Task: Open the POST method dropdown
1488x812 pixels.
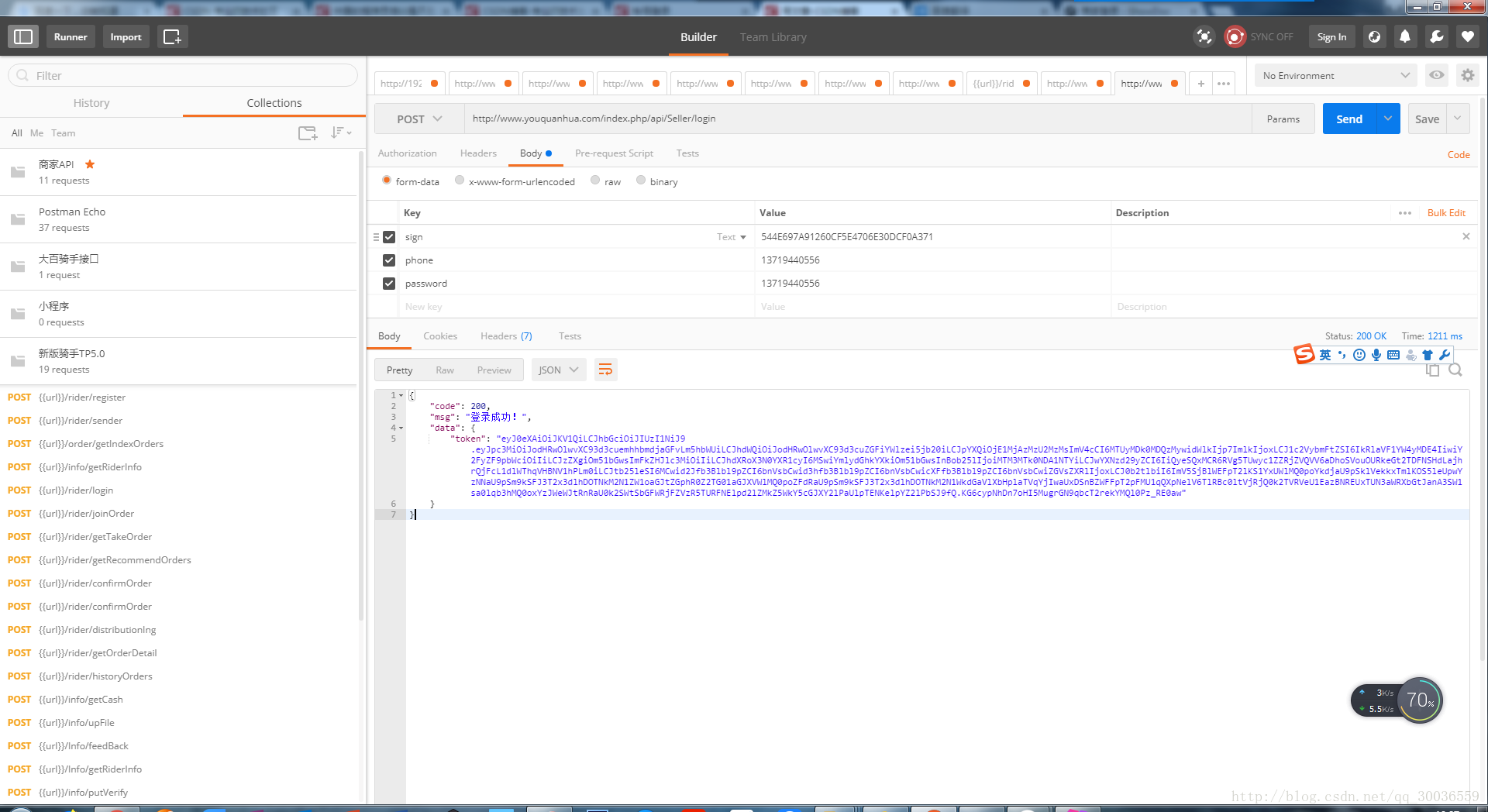Action: [x=419, y=119]
